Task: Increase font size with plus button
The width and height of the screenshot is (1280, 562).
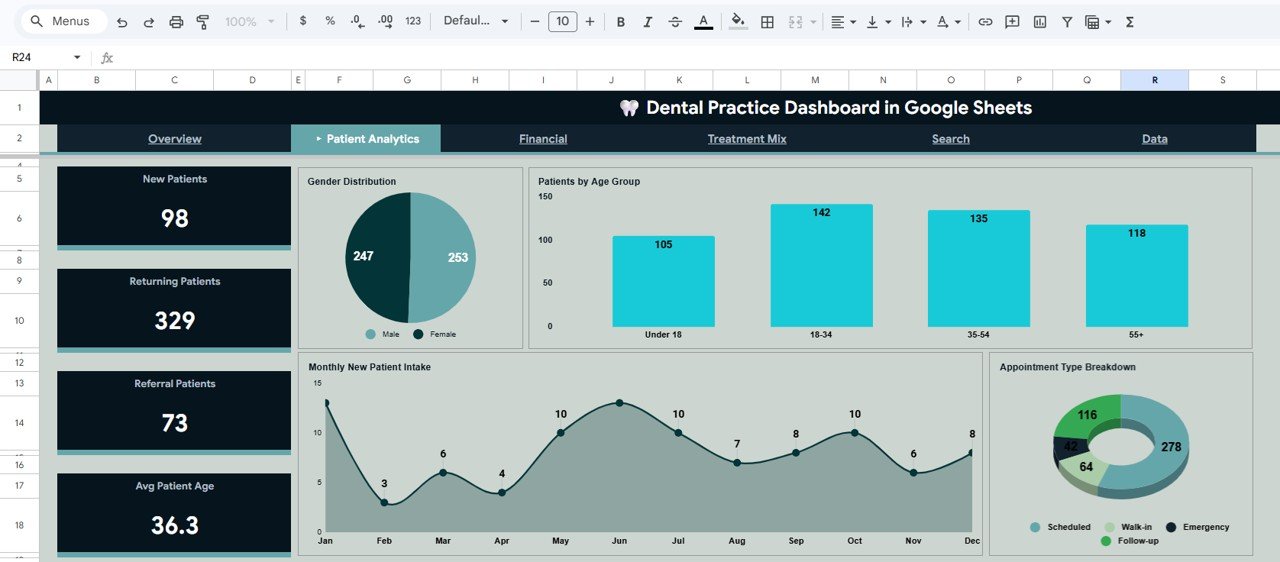Action: pyautogui.click(x=590, y=21)
